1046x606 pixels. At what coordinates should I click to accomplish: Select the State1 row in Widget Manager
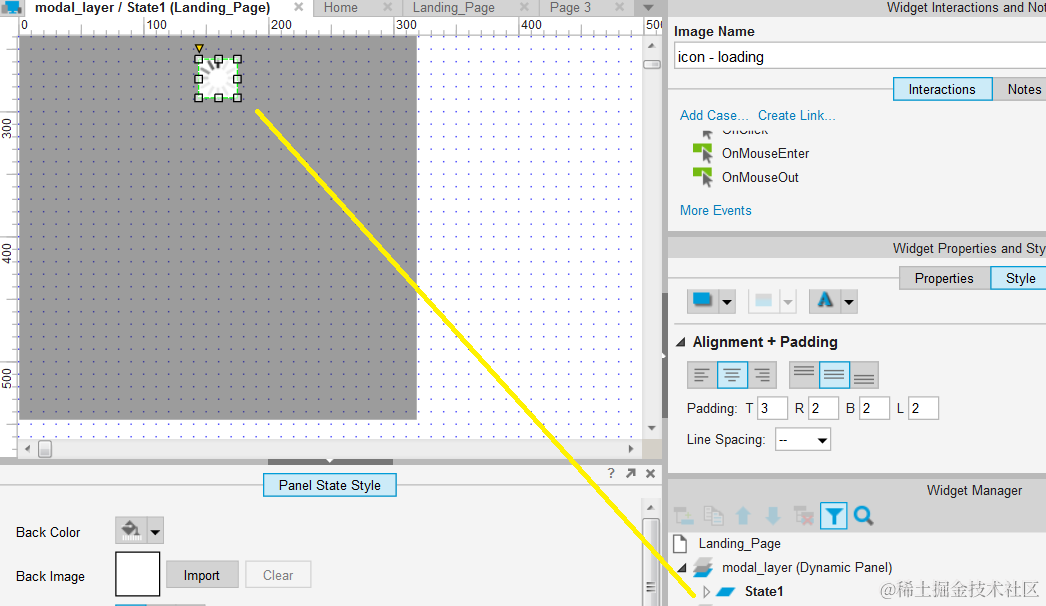click(857, 591)
